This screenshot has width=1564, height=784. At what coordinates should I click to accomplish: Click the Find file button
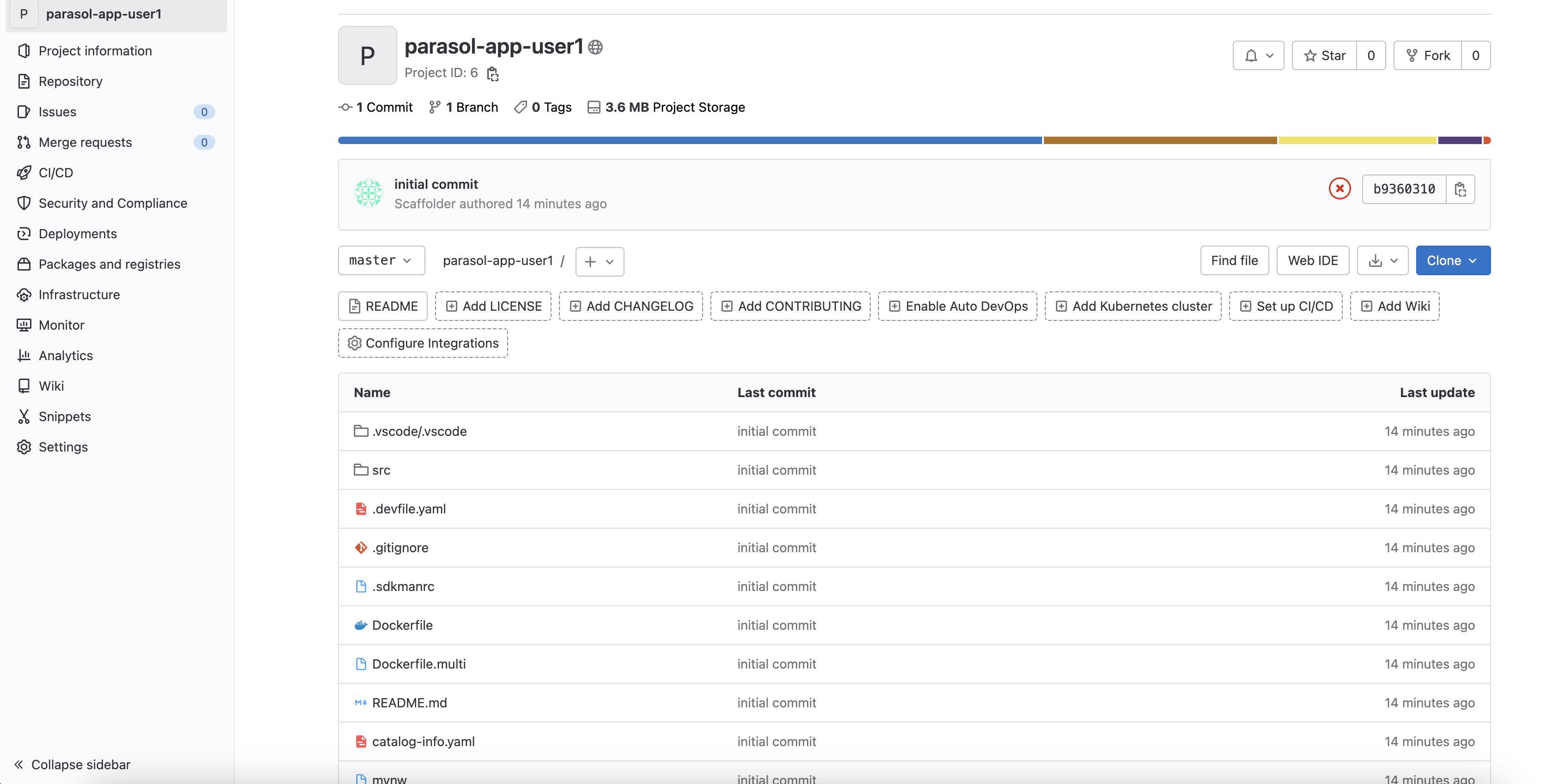coord(1234,260)
